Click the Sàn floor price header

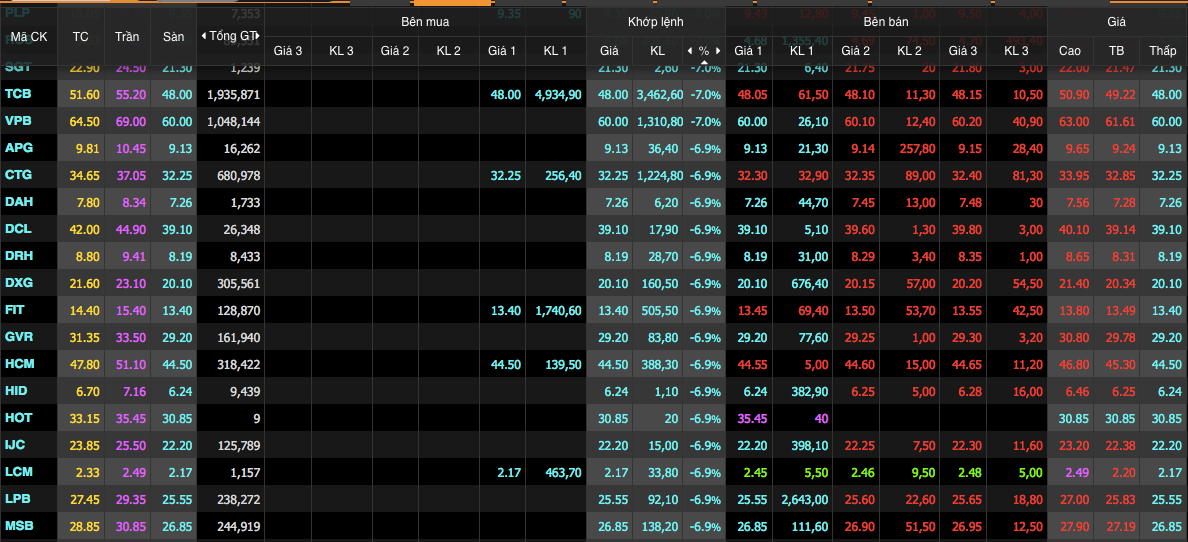(174, 36)
